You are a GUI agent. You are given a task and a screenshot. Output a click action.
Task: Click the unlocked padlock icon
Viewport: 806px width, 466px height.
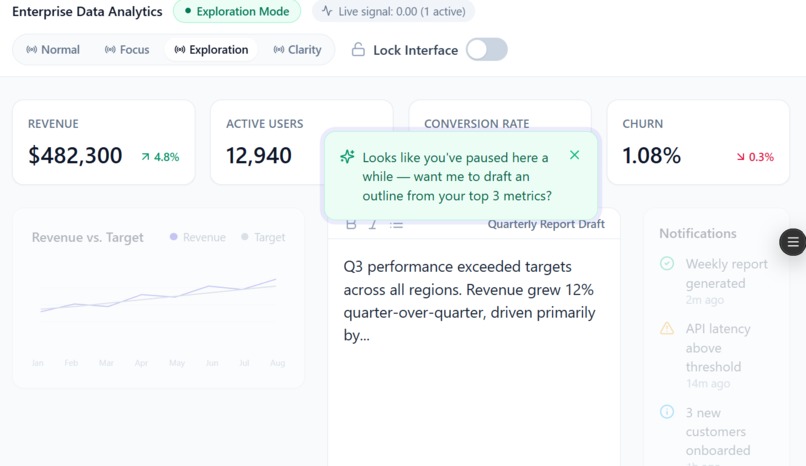358,50
